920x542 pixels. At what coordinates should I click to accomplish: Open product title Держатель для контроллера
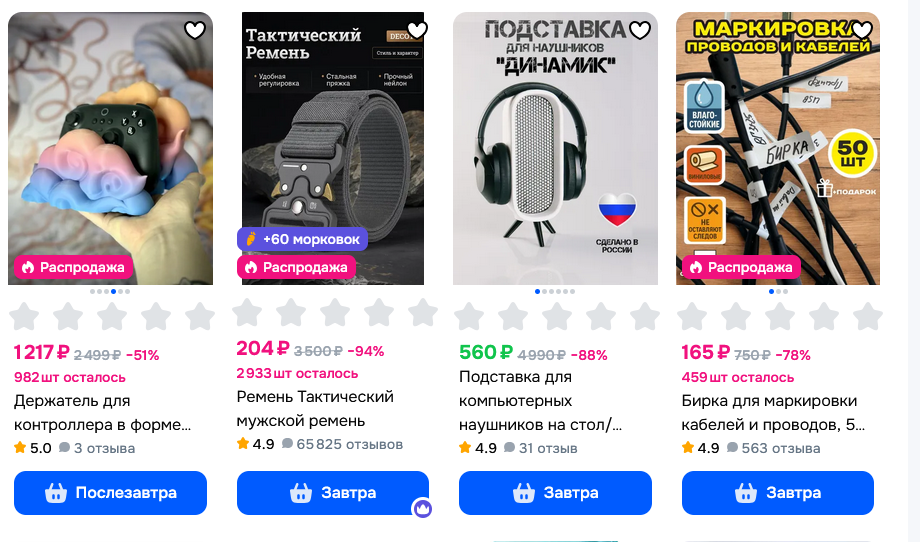coord(103,413)
